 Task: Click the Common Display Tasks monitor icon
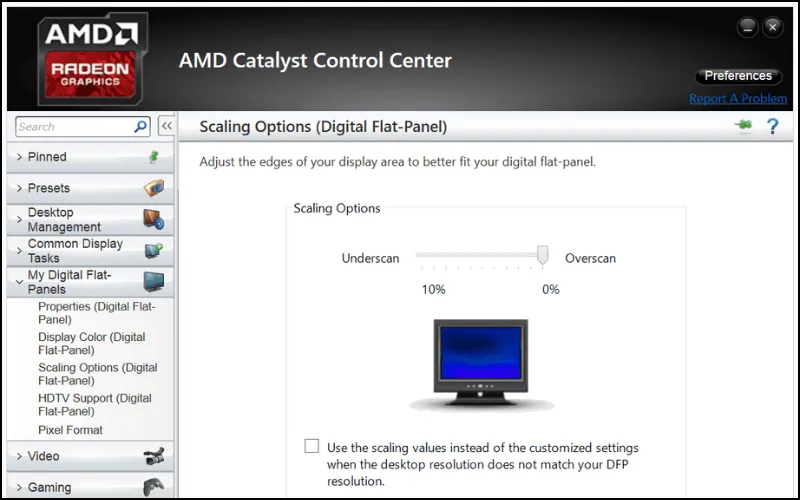tap(154, 251)
